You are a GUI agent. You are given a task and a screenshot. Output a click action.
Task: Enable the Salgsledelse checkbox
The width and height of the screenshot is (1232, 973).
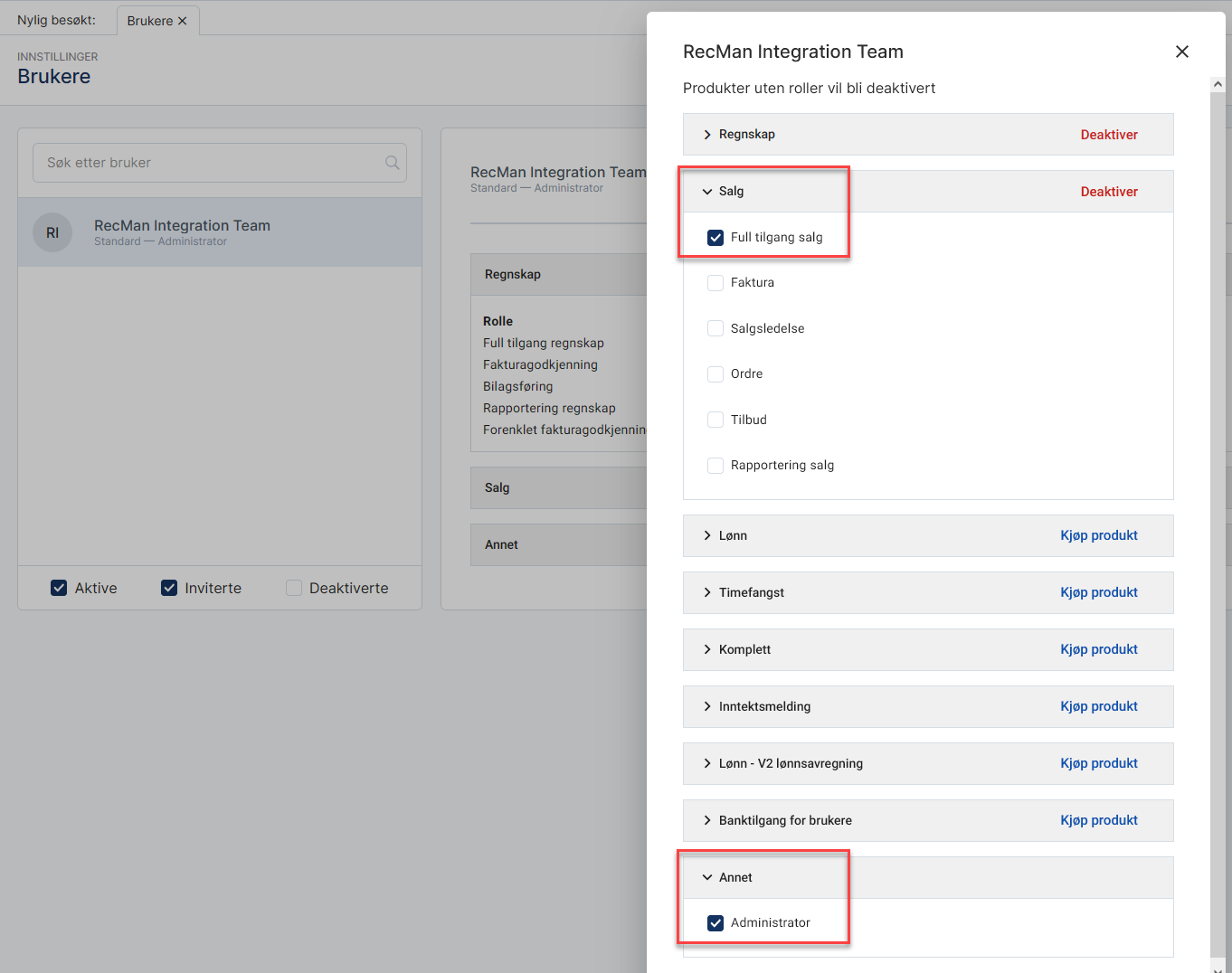click(x=716, y=328)
